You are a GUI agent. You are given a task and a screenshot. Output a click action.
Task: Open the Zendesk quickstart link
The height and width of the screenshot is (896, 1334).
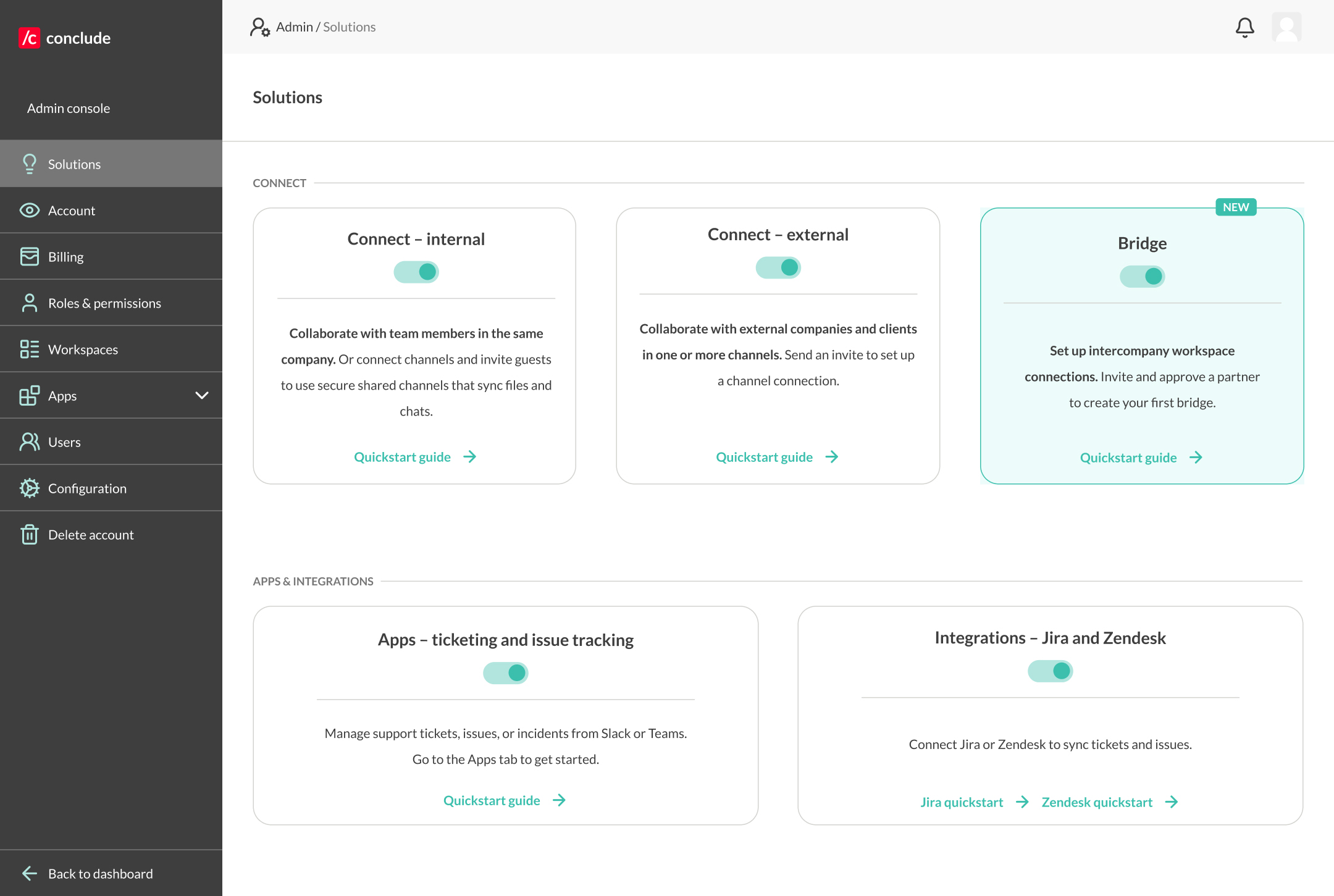tap(1097, 802)
